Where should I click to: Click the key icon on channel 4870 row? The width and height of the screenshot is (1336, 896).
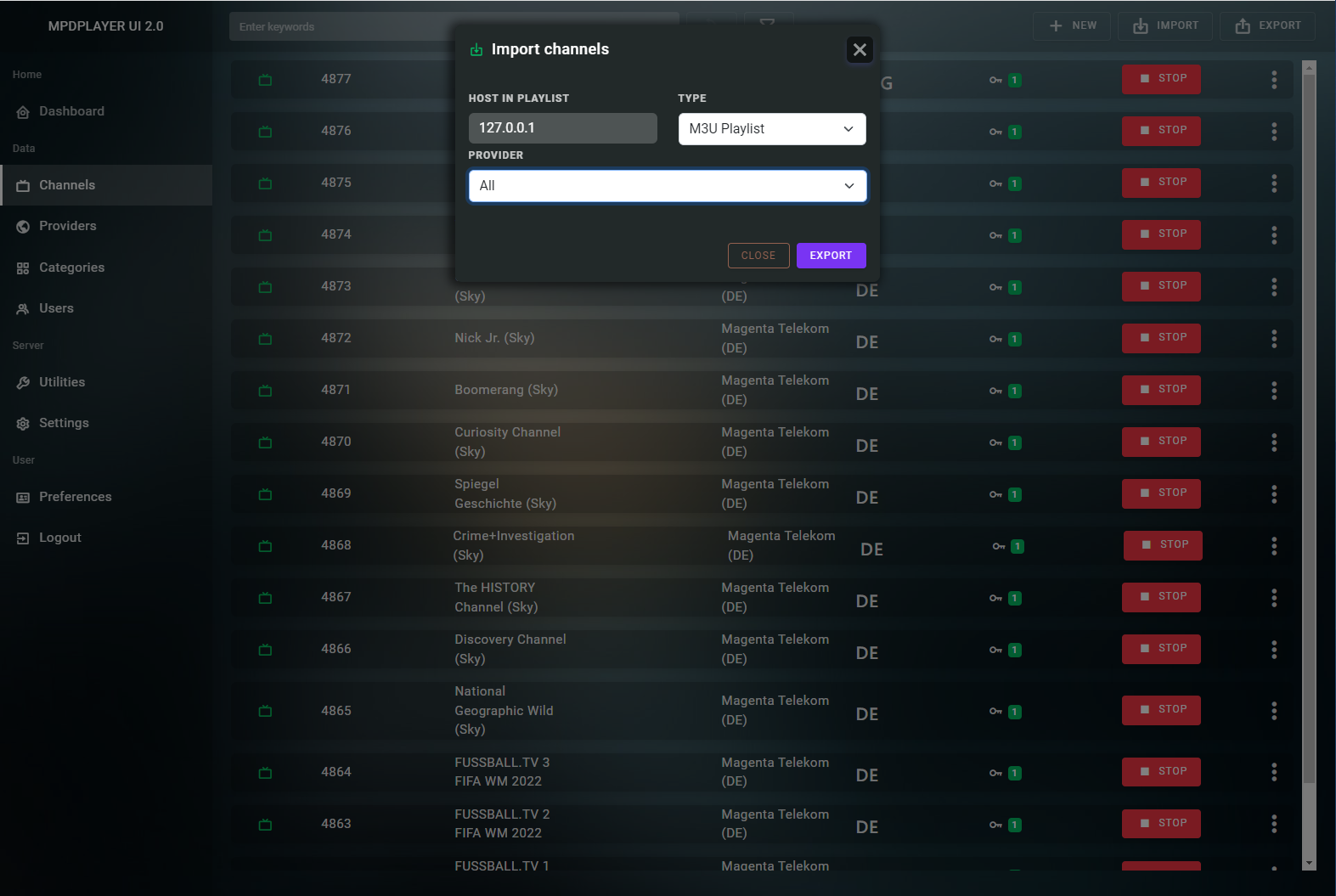pyautogui.click(x=995, y=442)
